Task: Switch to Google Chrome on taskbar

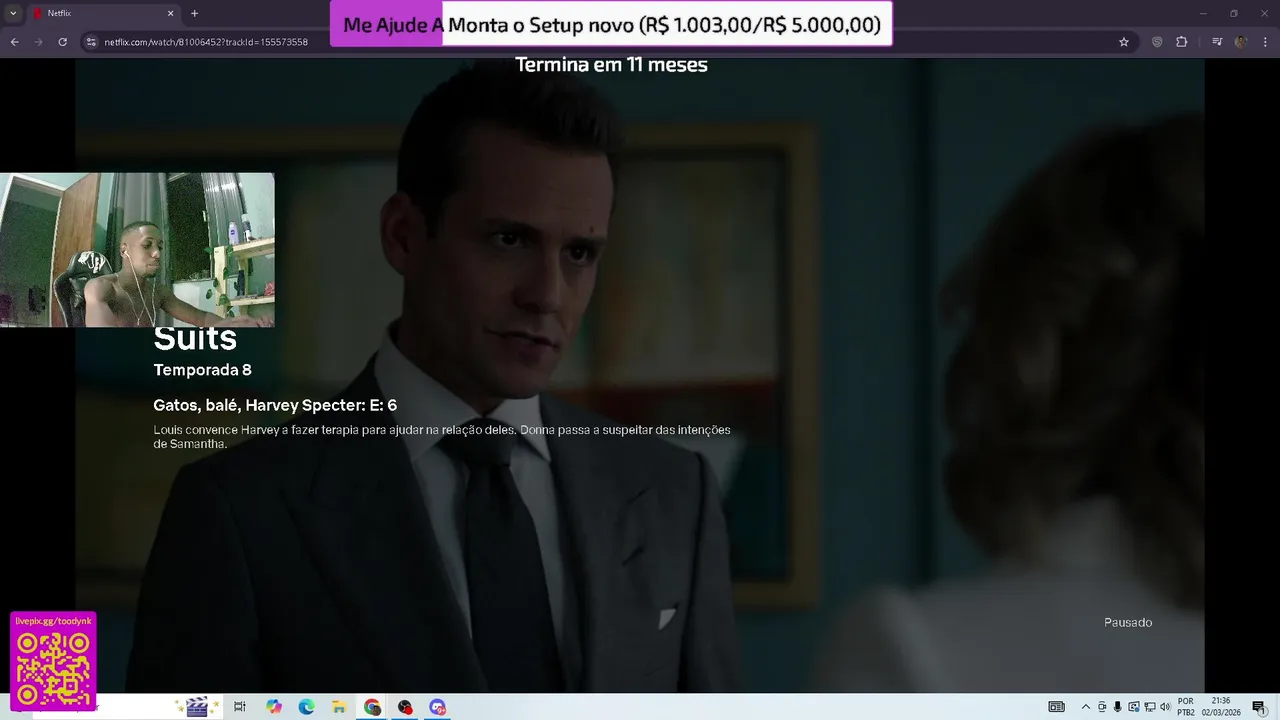Action: pyautogui.click(x=372, y=707)
